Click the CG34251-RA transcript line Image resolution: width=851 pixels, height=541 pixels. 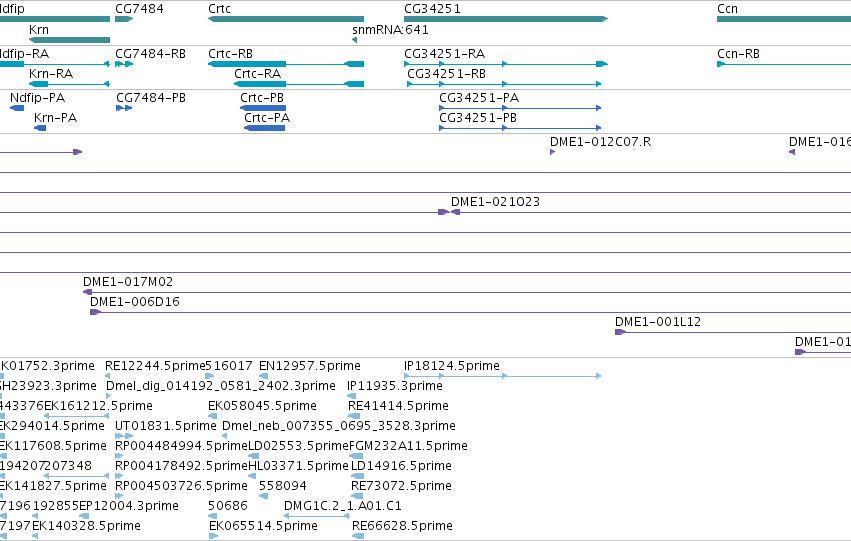(x=506, y=64)
